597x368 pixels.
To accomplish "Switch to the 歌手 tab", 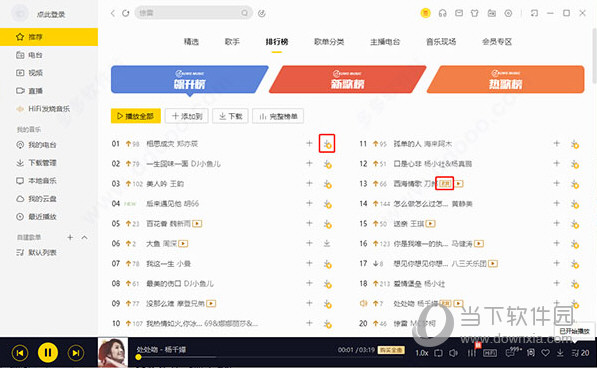I will (232, 41).
